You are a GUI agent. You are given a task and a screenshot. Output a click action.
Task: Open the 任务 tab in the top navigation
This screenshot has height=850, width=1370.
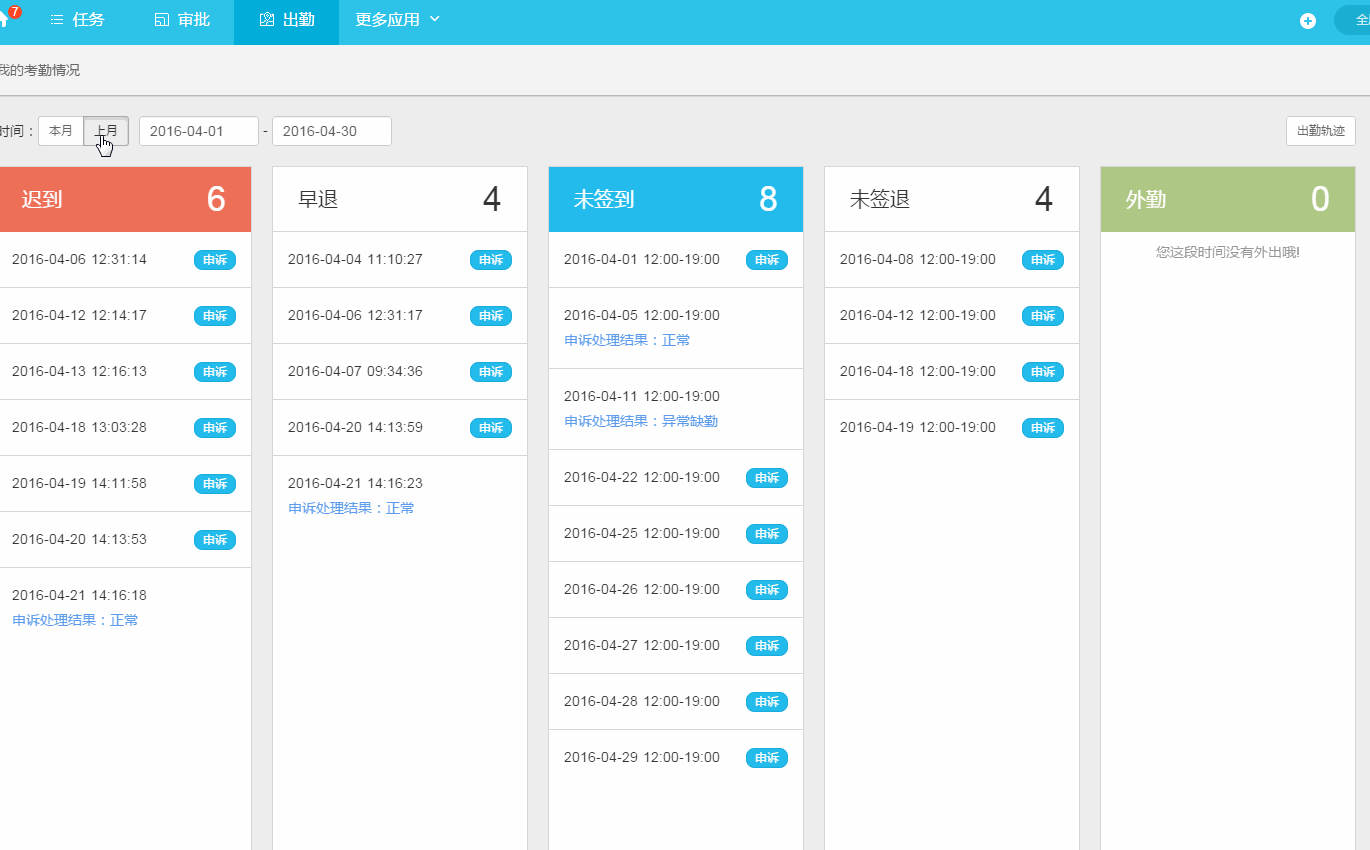pos(78,20)
